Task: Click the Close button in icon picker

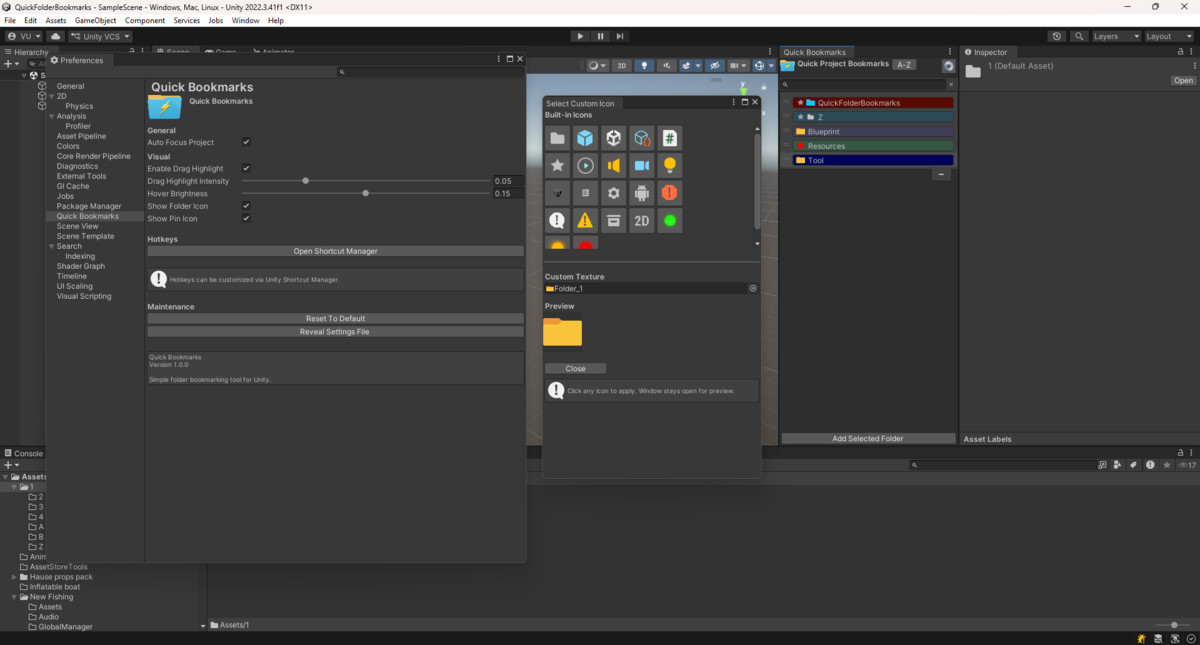Action: tap(575, 369)
